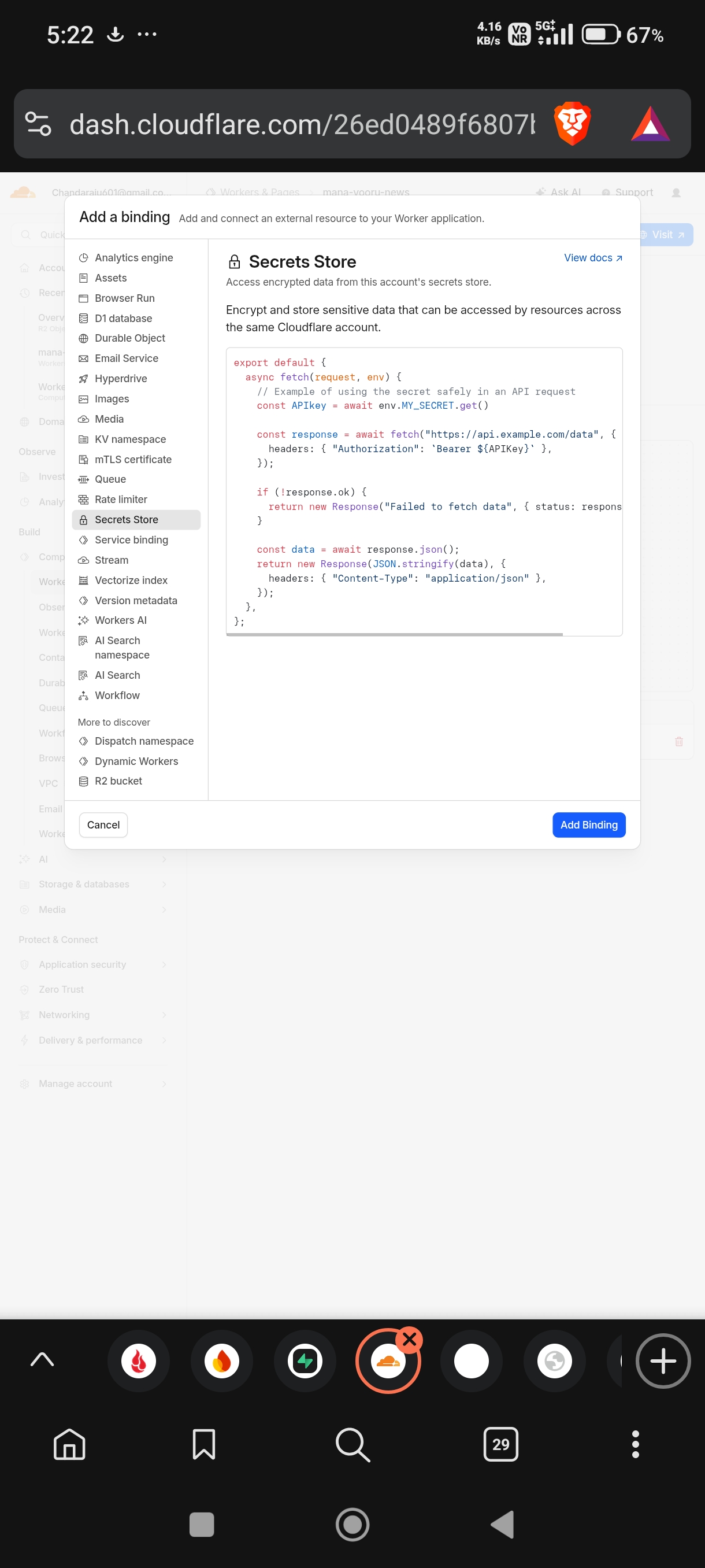Select Service binding option
Screen dimensions: 705x1568
(136, 540)
